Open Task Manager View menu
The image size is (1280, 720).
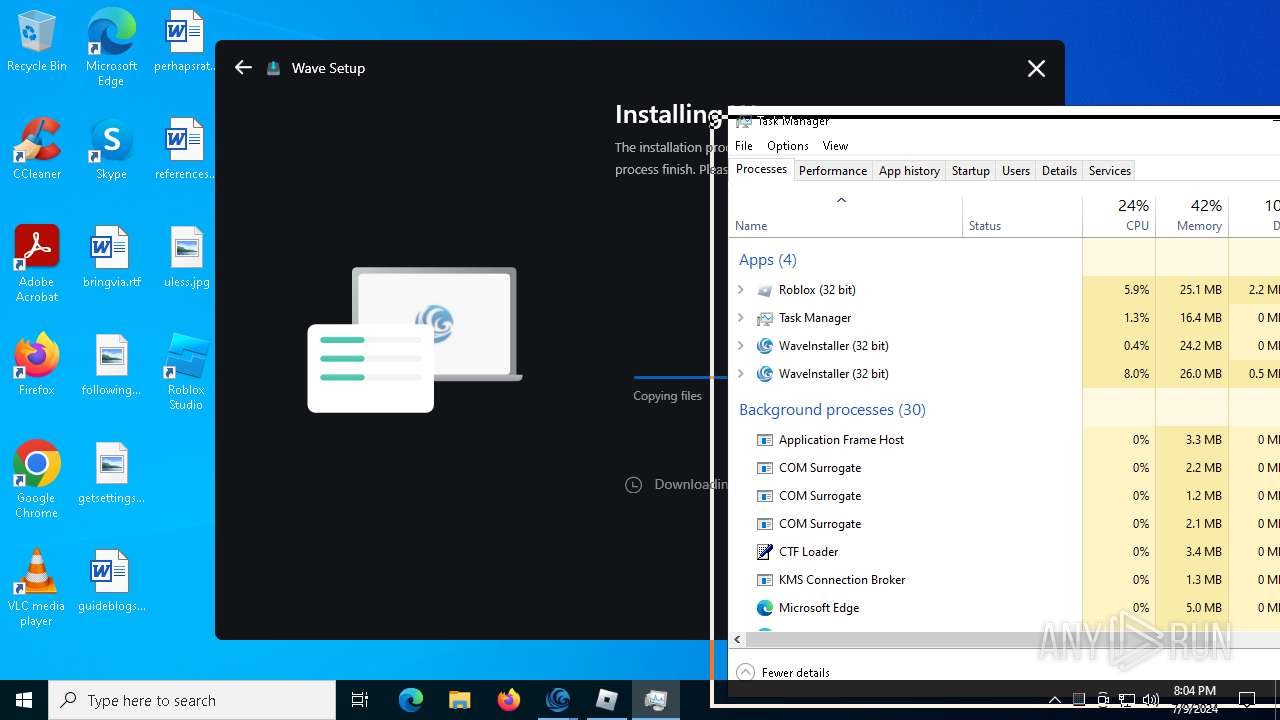click(x=835, y=146)
